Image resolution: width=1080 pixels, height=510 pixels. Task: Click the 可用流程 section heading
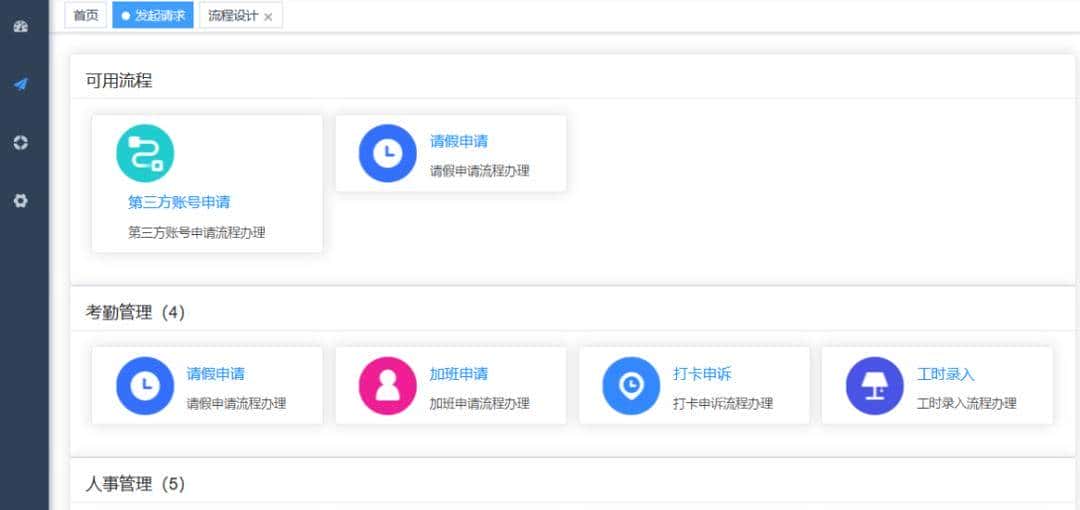pos(119,81)
